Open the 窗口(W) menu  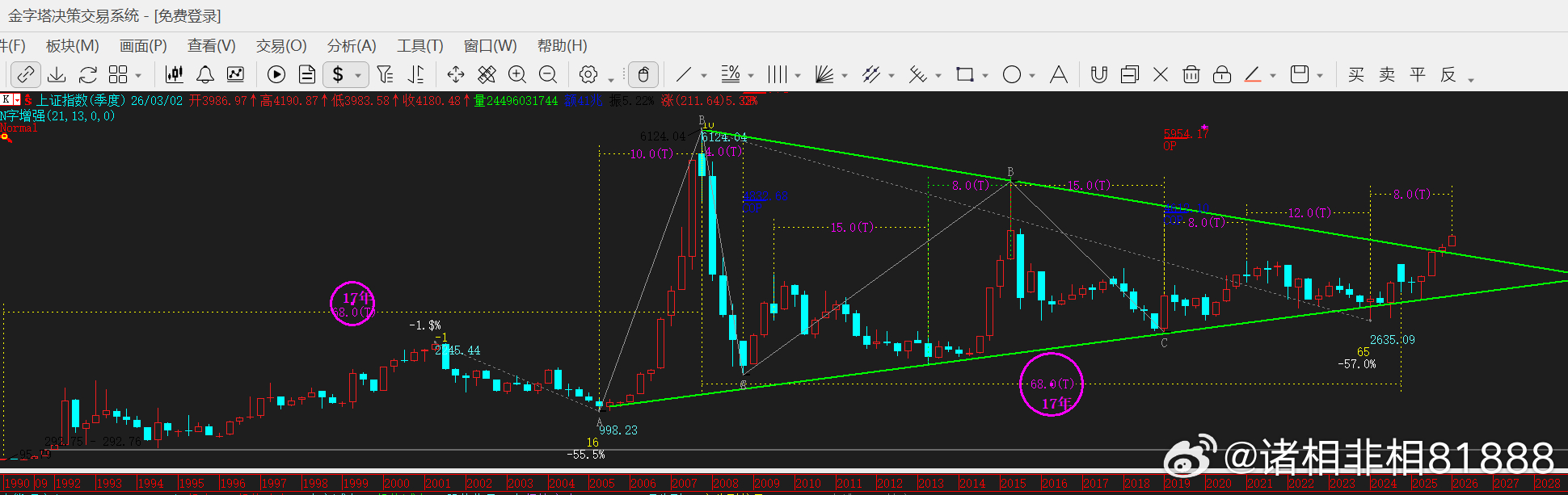491,46
